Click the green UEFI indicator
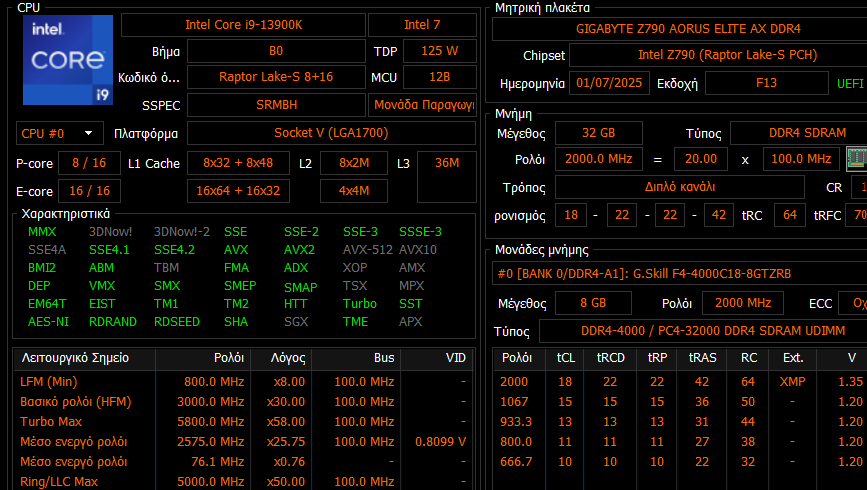 pyautogui.click(x=850, y=83)
